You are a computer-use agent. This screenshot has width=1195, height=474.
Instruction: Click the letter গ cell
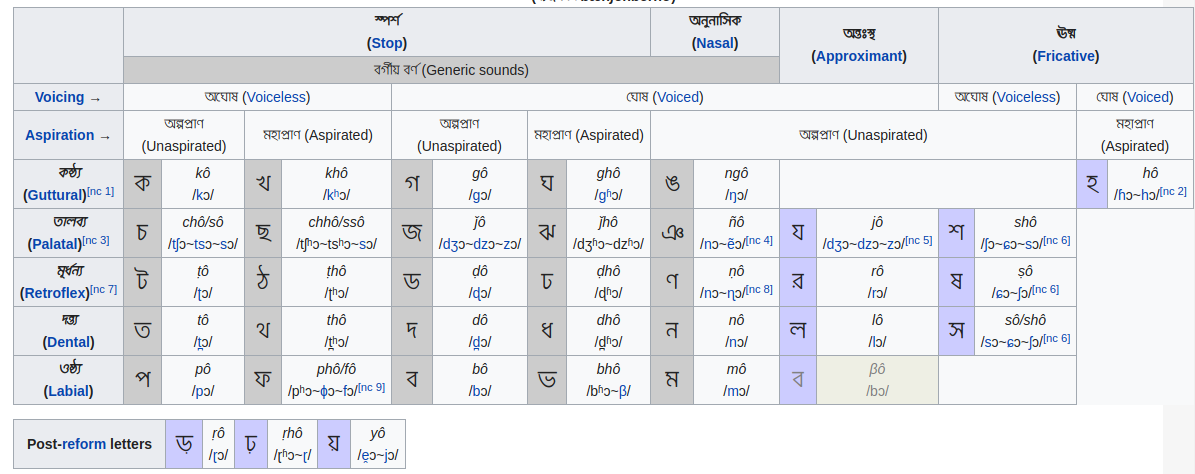[412, 184]
